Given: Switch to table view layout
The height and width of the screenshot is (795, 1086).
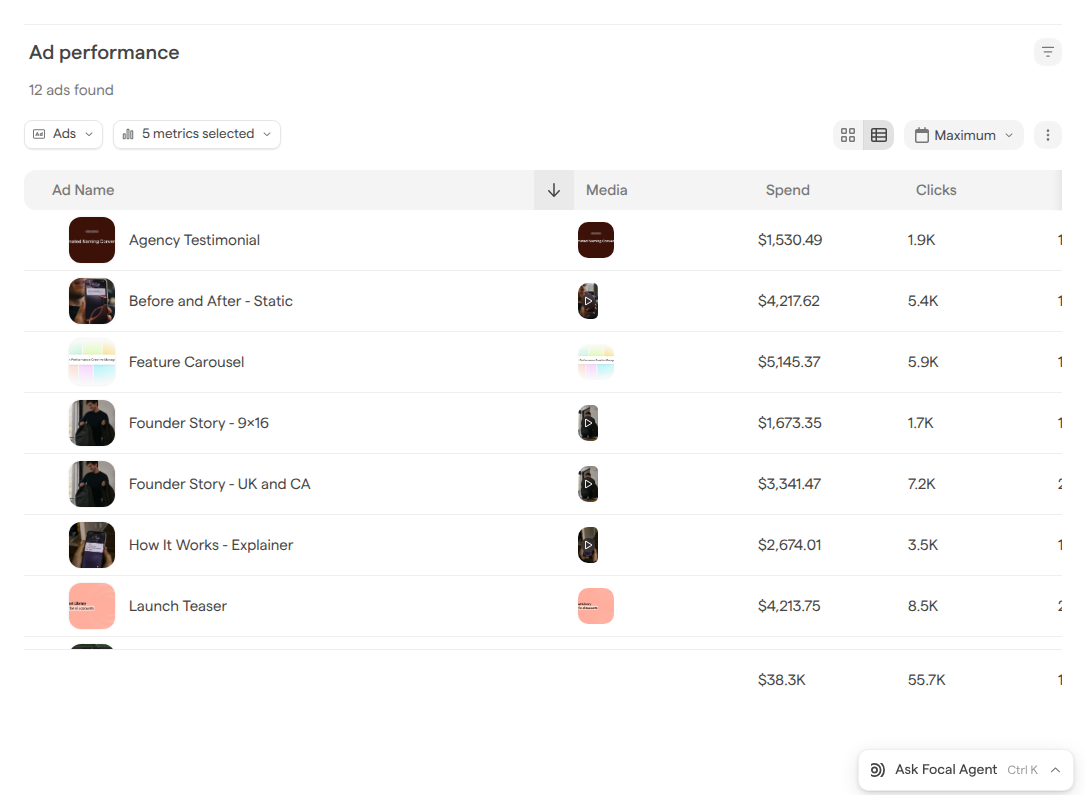Looking at the screenshot, I should pyautogui.click(x=878, y=135).
